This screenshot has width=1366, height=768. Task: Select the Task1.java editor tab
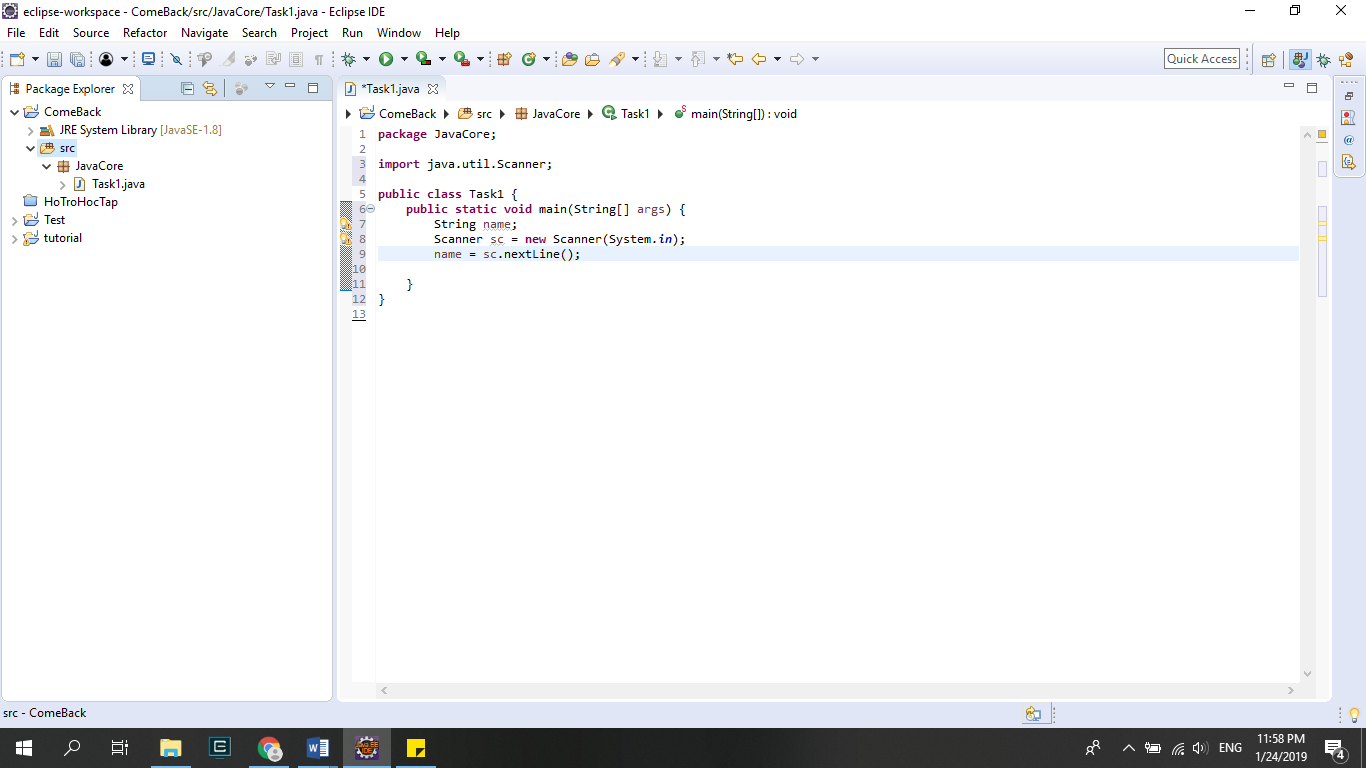(391, 89)
